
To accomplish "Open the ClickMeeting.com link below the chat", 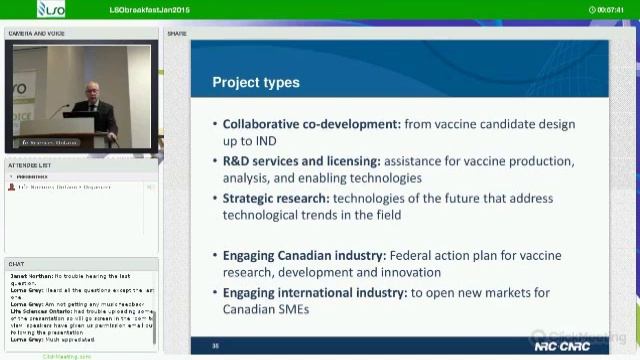I will click(x=67, y=357).
